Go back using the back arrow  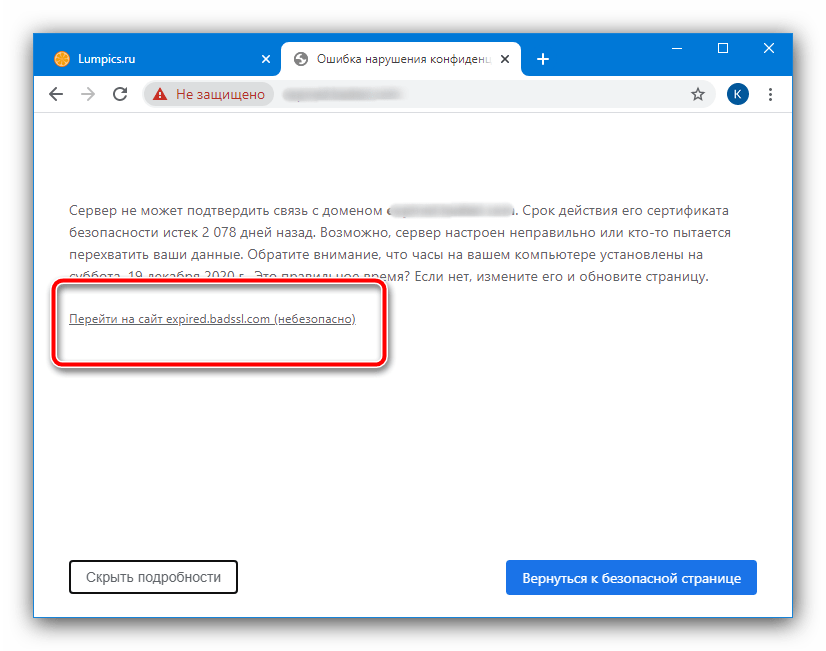click(56, 94)
